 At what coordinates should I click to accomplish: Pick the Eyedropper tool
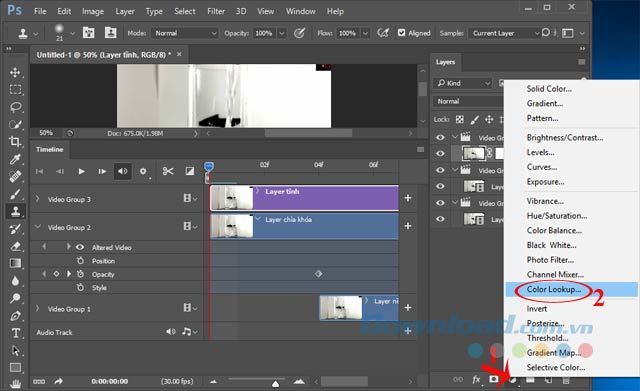(x=15, y=158)
